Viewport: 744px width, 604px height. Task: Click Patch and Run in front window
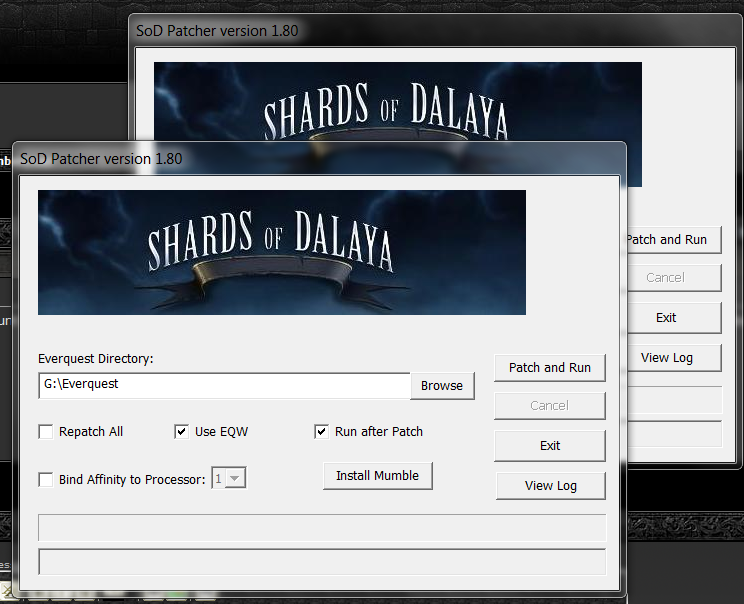tap(550, 368)
